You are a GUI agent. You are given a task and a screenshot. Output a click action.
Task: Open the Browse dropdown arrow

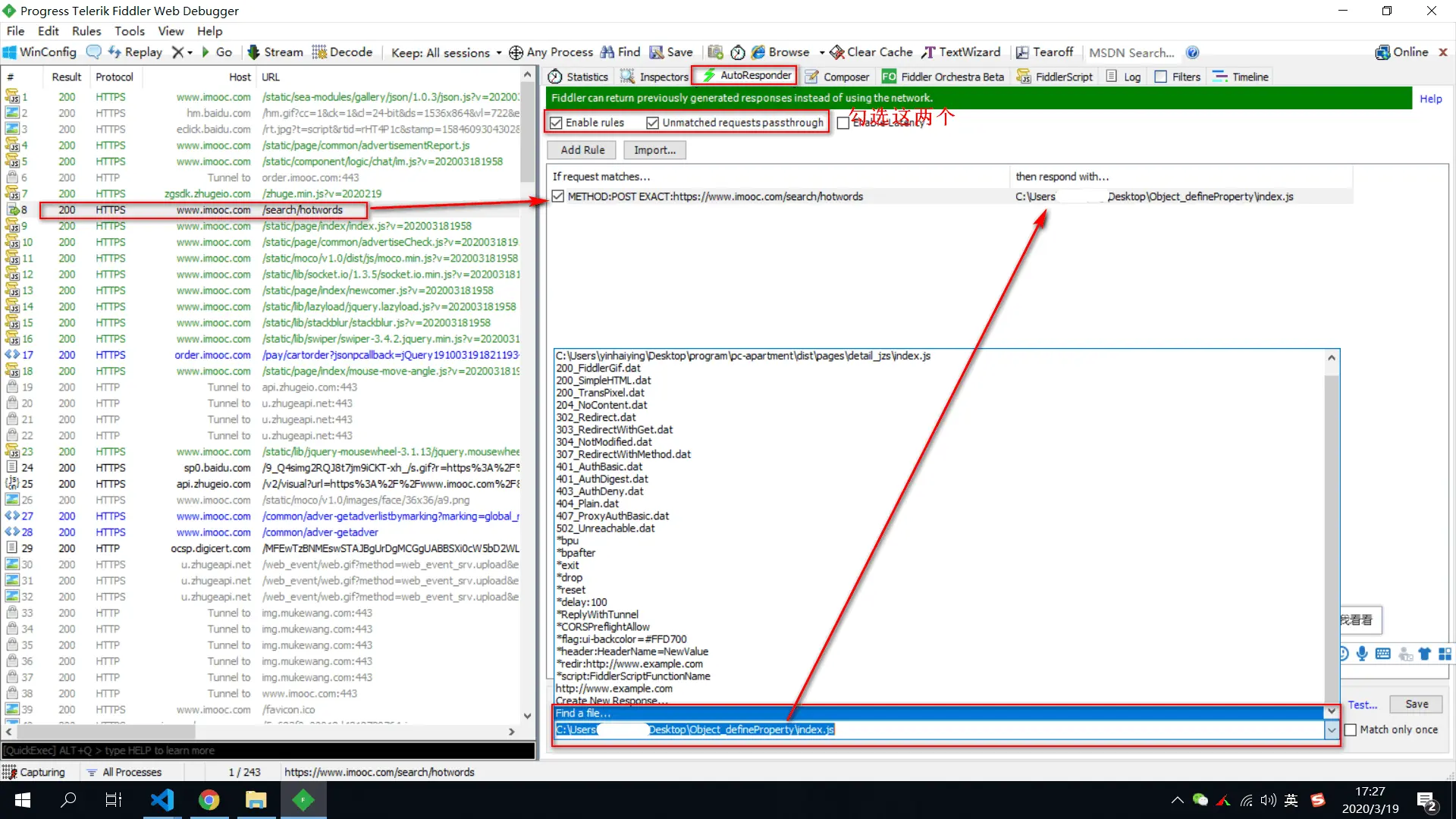coord(822,53)
